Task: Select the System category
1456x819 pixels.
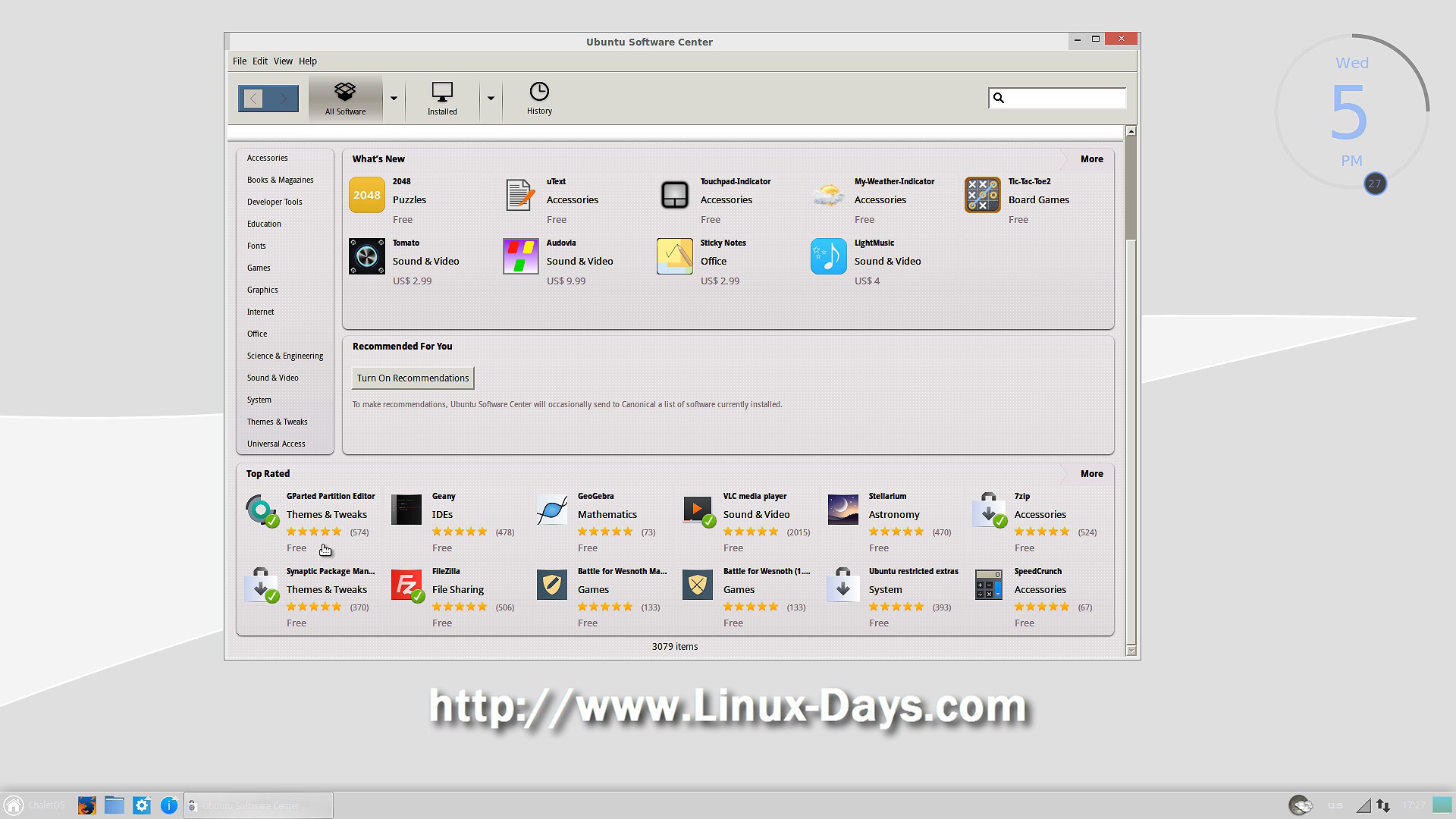Action: (x=259, y=400)
